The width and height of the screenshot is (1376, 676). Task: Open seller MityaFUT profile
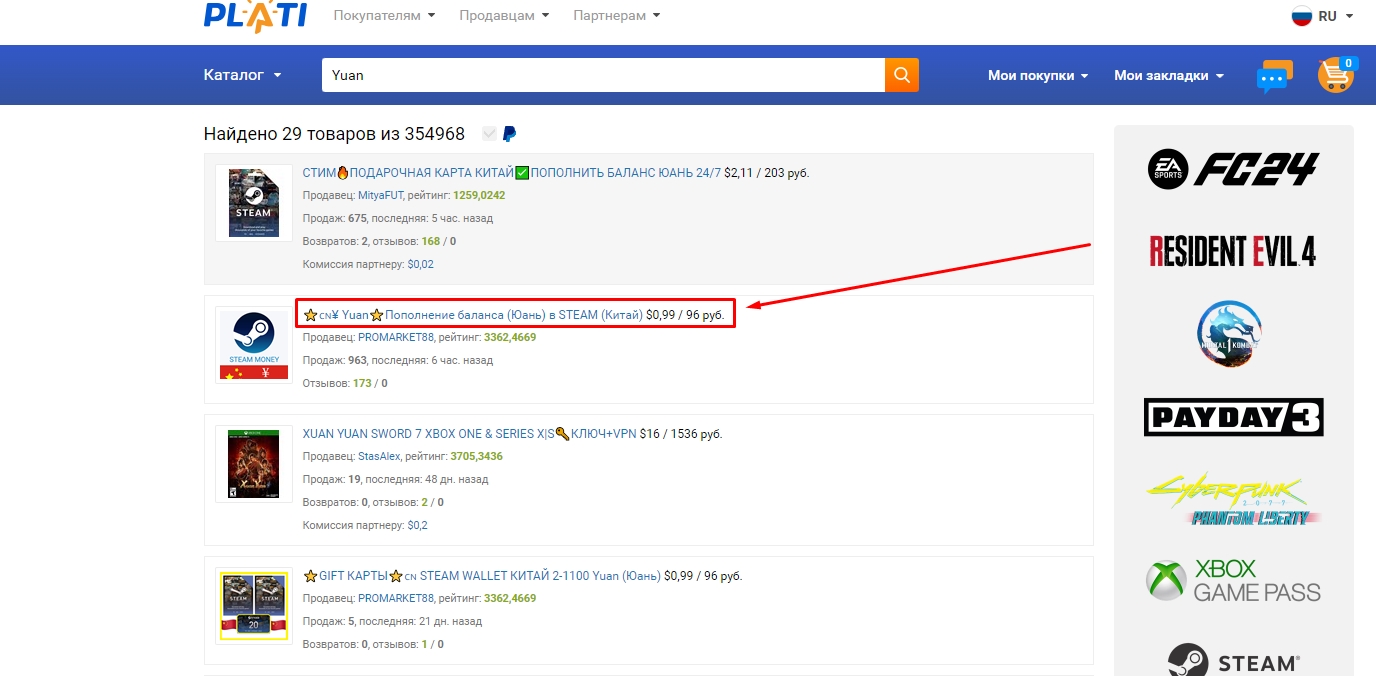(380, 196)
